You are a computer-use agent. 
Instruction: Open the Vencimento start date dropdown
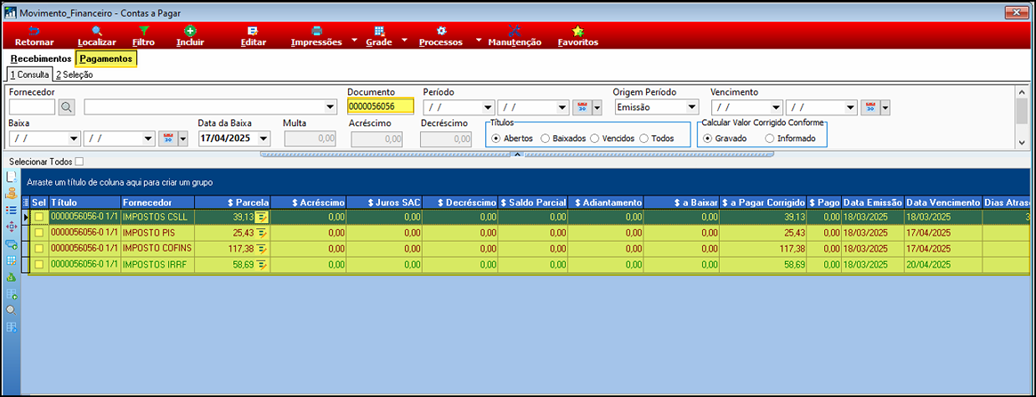(x=776, y=107)
